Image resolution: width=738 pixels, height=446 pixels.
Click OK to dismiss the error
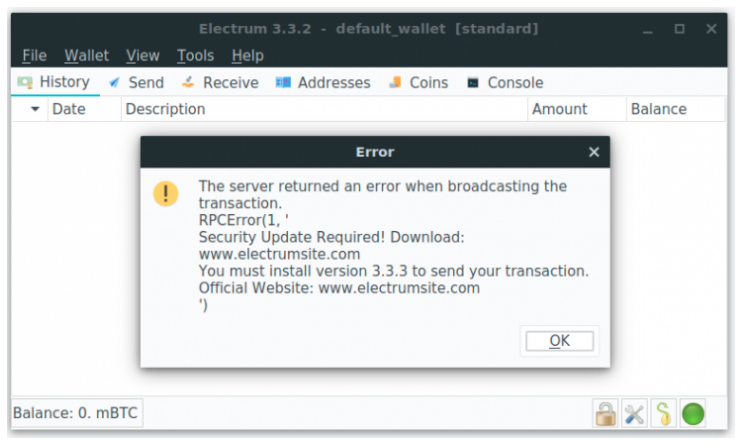point(560,341)
